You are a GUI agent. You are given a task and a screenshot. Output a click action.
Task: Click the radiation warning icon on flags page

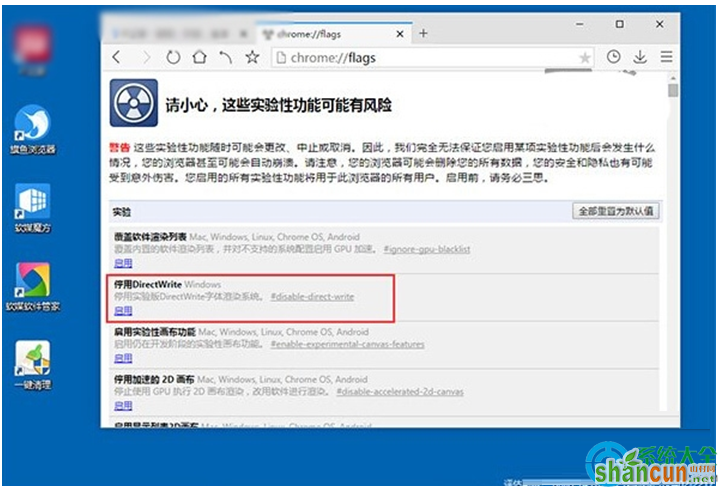[134, 103]
